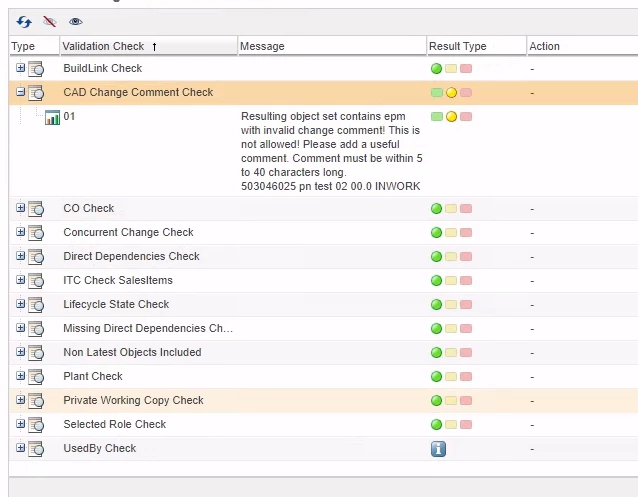This screenshot has width=638, height=497.
Task: Select the CAD Change Comment Check text
Action: point(138,92)
